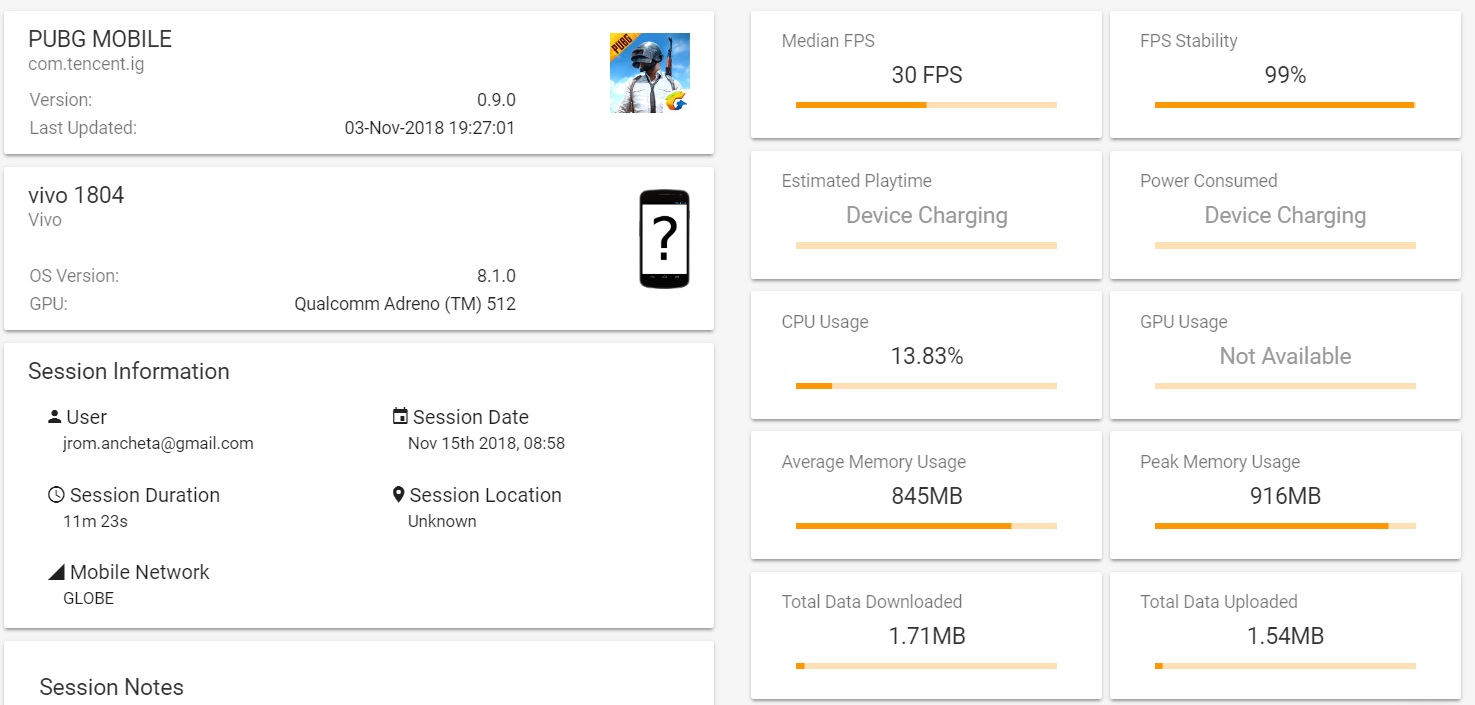Image resolution: width=1475 pixels, height=705 pixels.
Task: Click the Median FPS progress bar
Action: [926, 105]
